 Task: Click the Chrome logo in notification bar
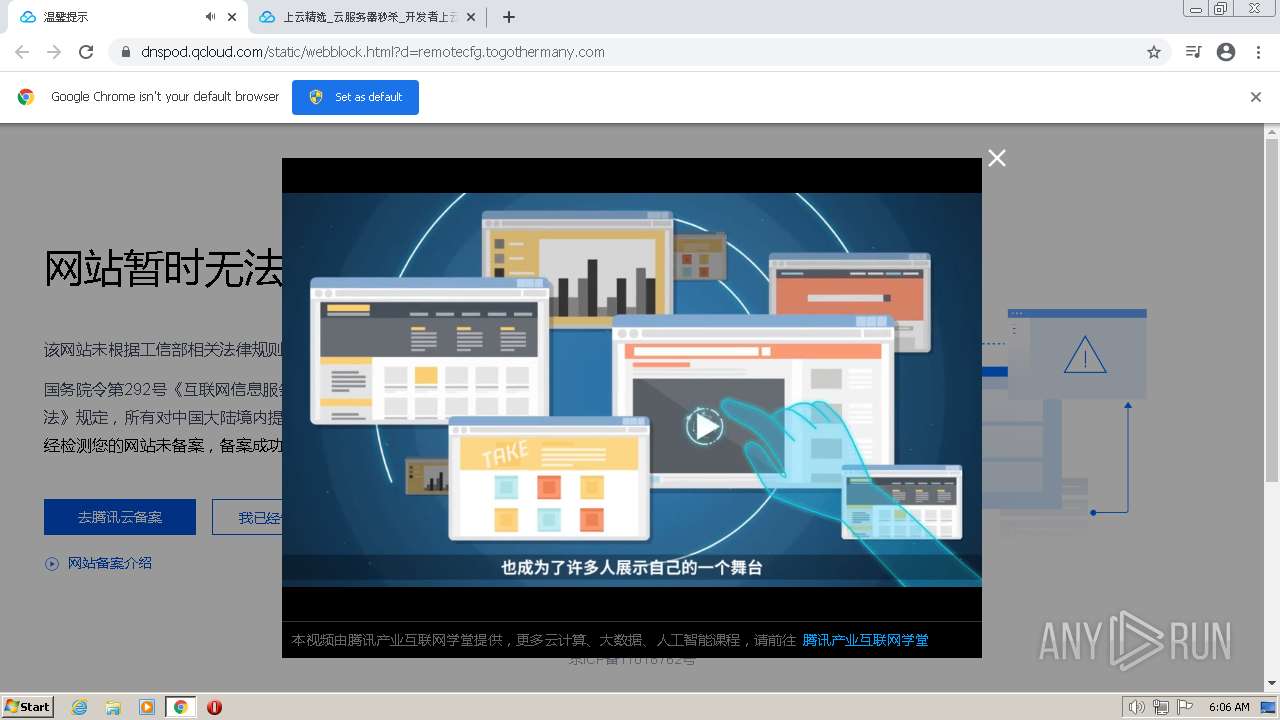pos(26,97)
